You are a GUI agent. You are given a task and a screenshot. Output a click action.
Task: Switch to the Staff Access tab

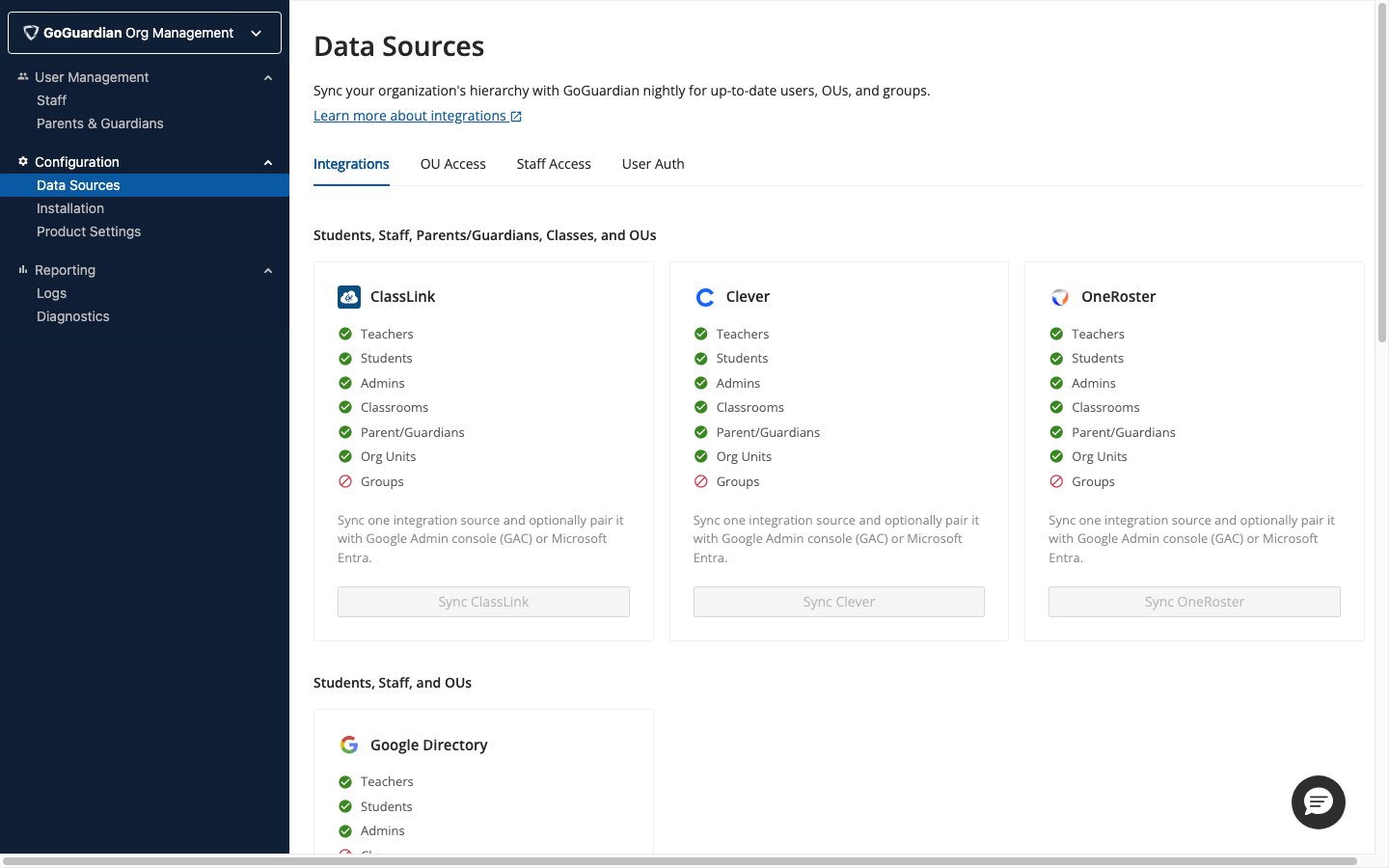point(554,164)
